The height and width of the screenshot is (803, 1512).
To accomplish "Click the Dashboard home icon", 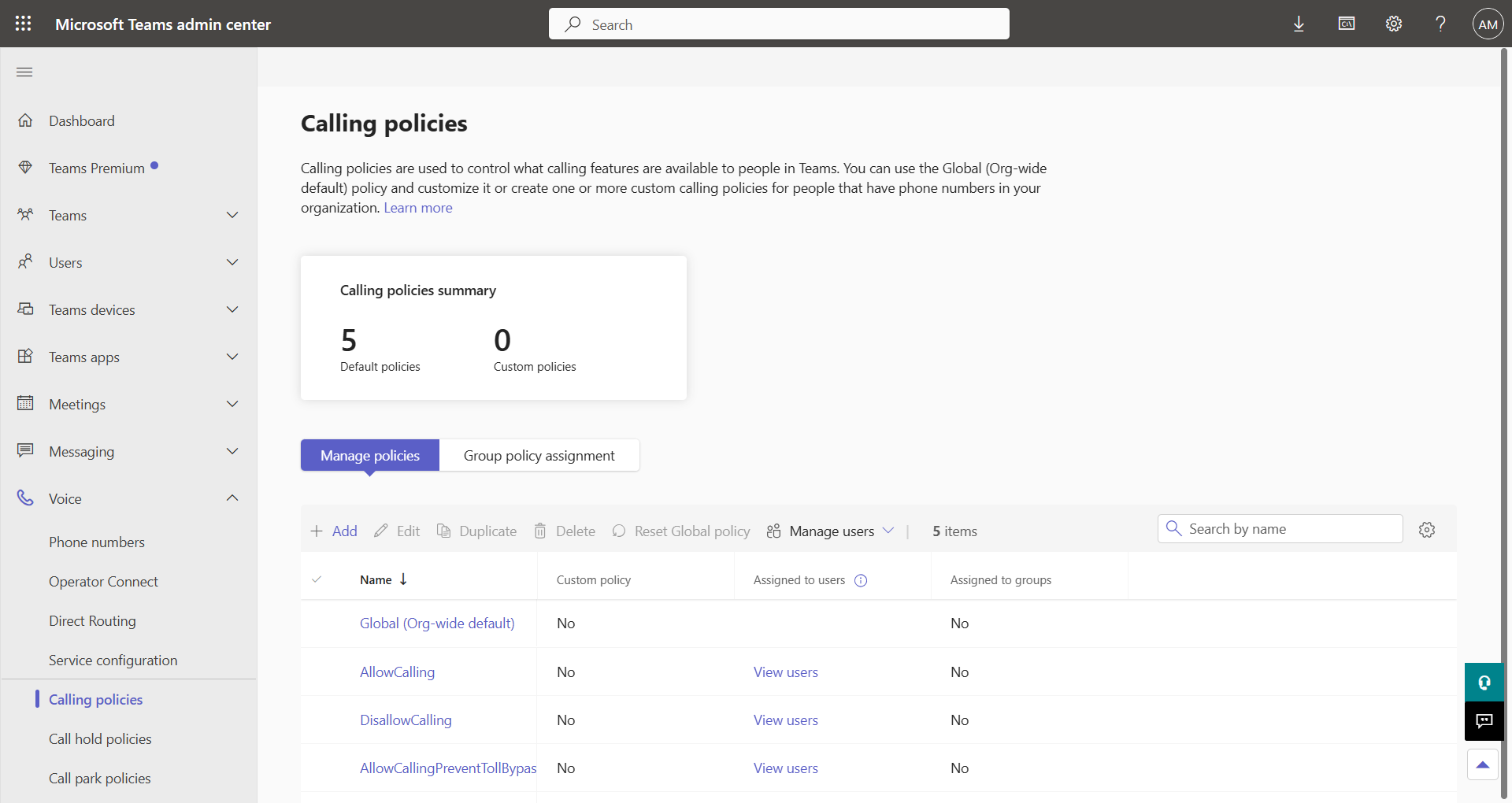I will point(25,120).
